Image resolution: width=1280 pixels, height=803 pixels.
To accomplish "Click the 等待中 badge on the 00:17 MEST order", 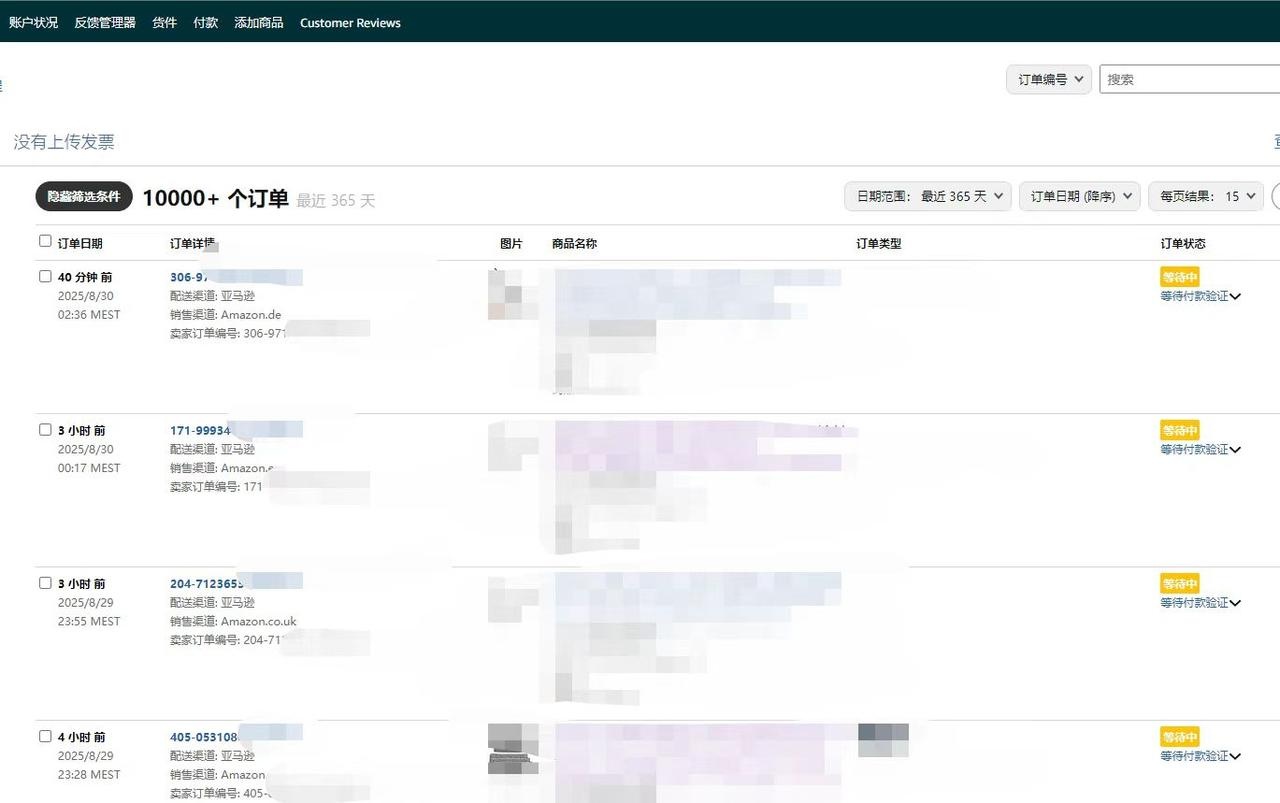I will (x=1180, y=430).
